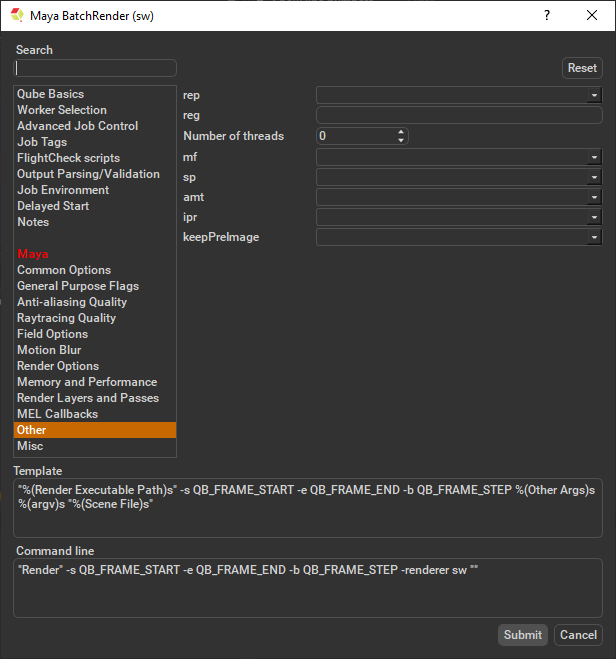This screenshot has width=616, height=659.
Task: Click the Maya BatchRender title bar icon
Action: [17, 16]
